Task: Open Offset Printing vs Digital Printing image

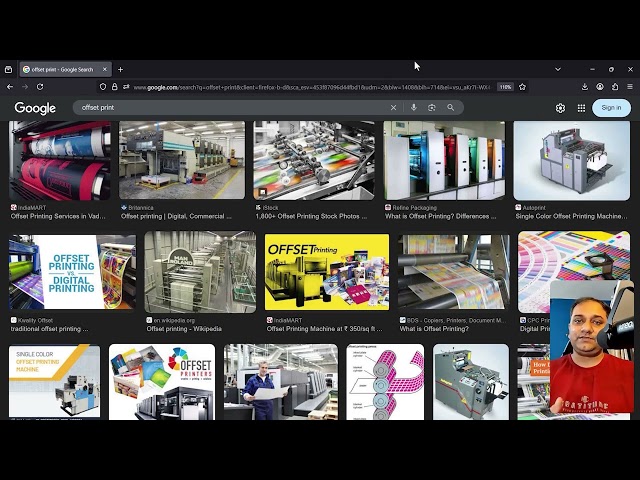Action: pos(73,272)
